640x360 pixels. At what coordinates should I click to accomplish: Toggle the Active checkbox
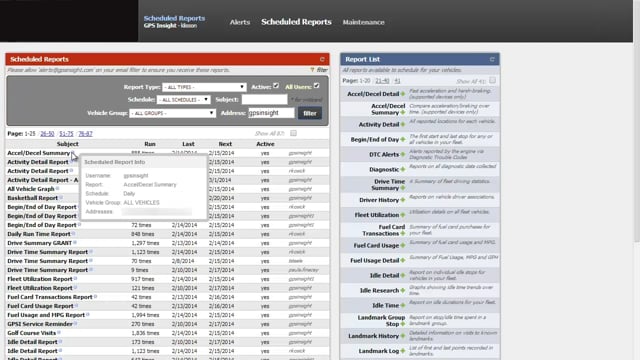(276, 86)
